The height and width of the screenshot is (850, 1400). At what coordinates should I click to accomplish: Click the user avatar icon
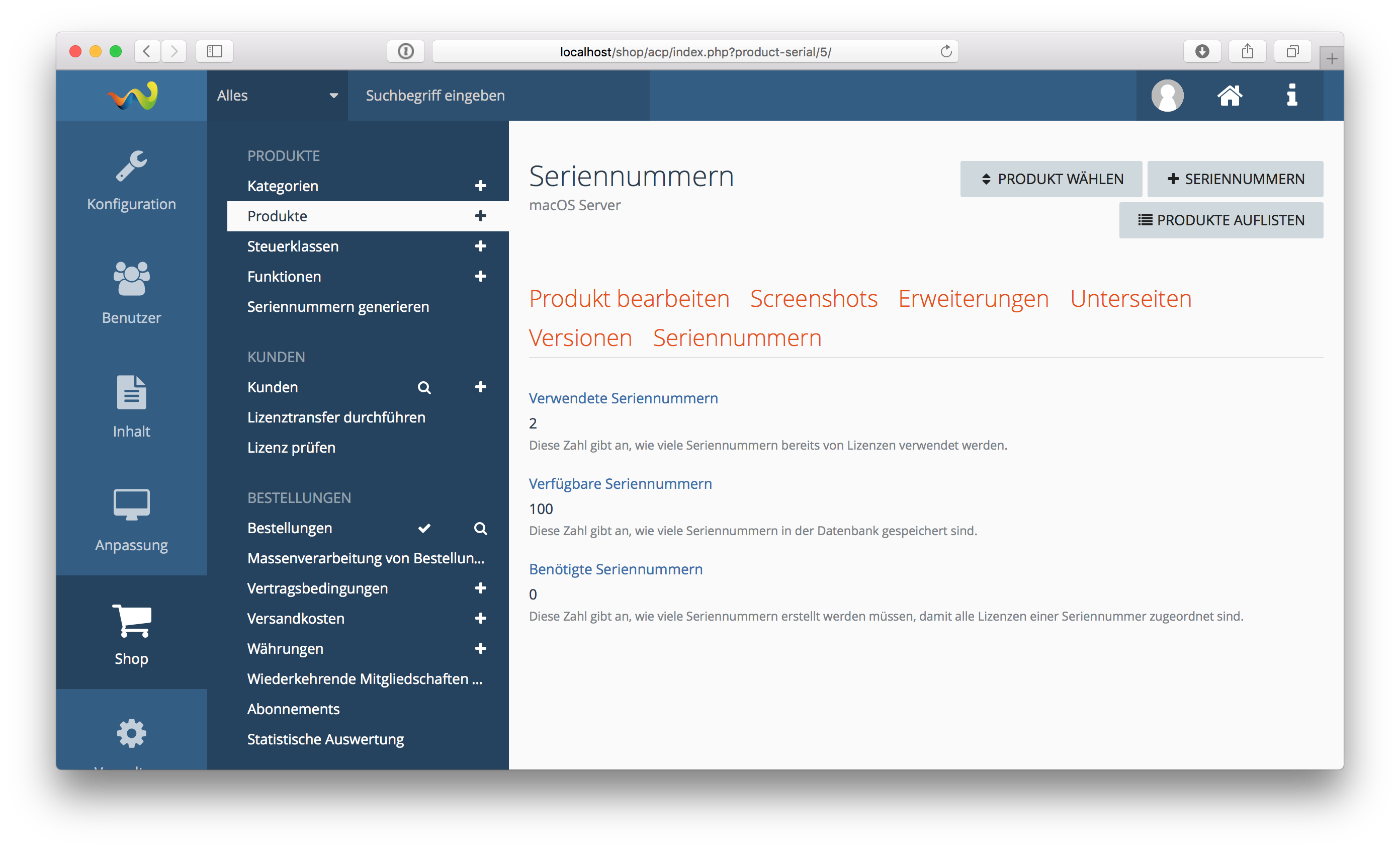click(1167, 96)
